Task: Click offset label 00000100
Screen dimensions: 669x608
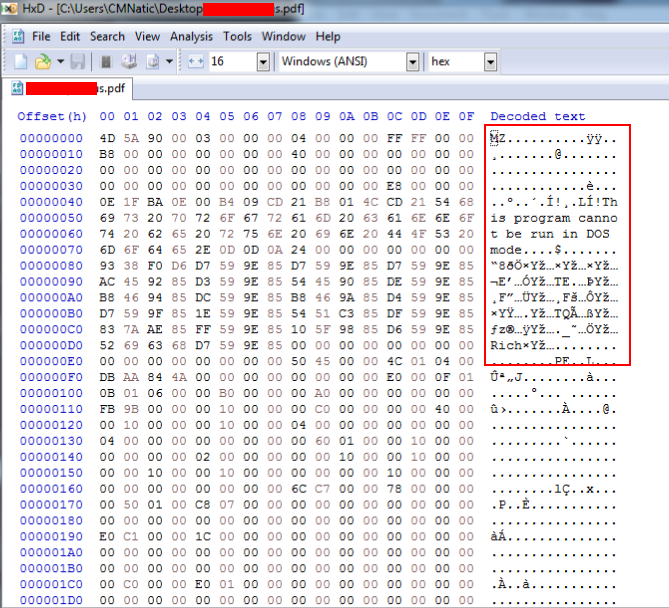Action: click(x=51, y=393)
